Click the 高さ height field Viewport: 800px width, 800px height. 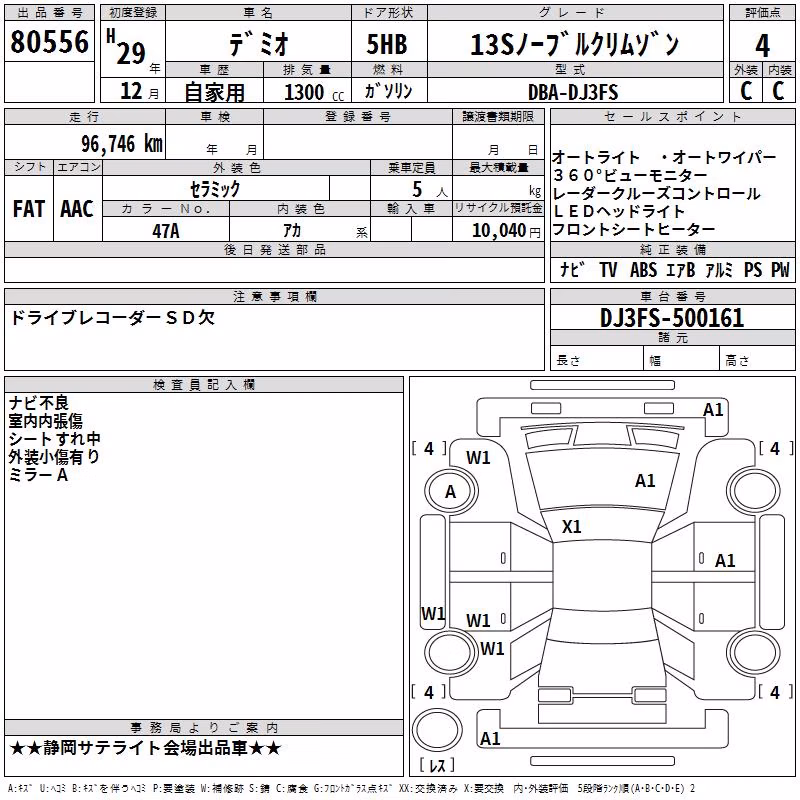click(757, 360)
